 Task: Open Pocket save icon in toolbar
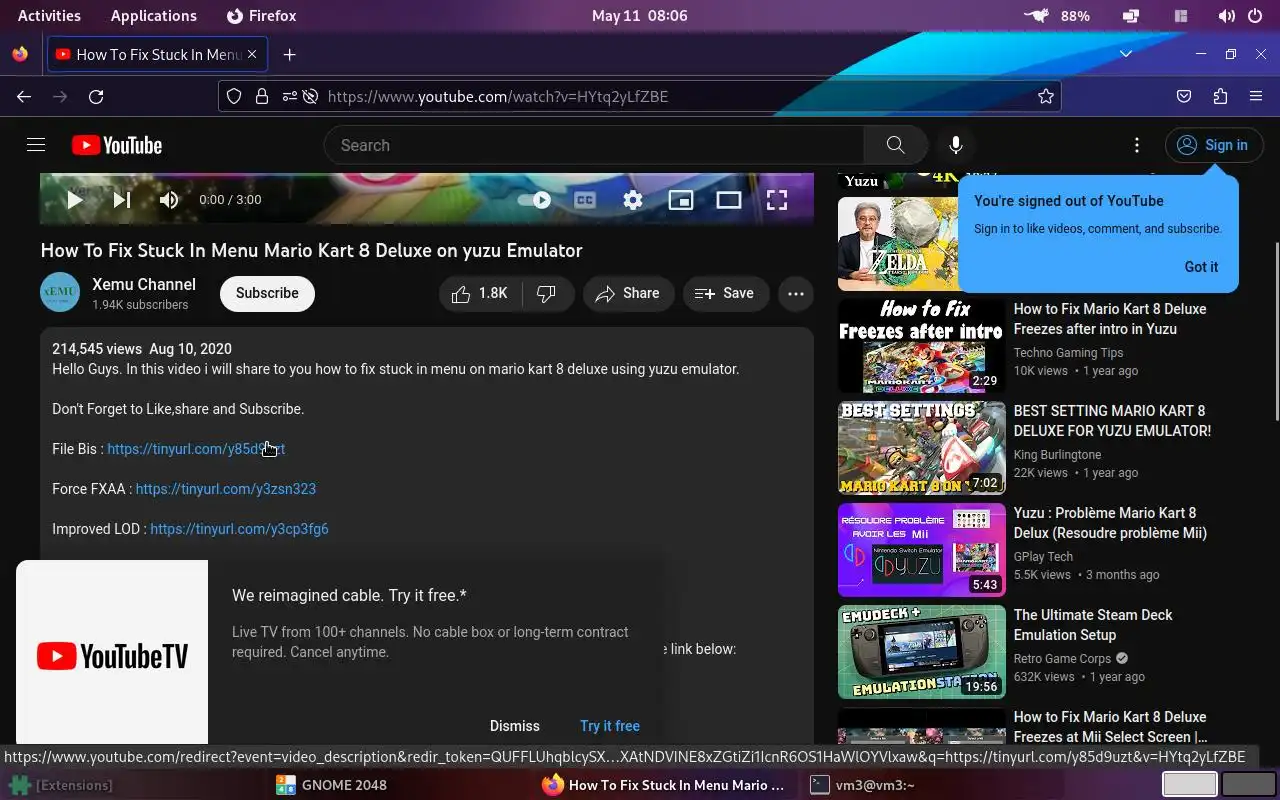click(1184, 96)
